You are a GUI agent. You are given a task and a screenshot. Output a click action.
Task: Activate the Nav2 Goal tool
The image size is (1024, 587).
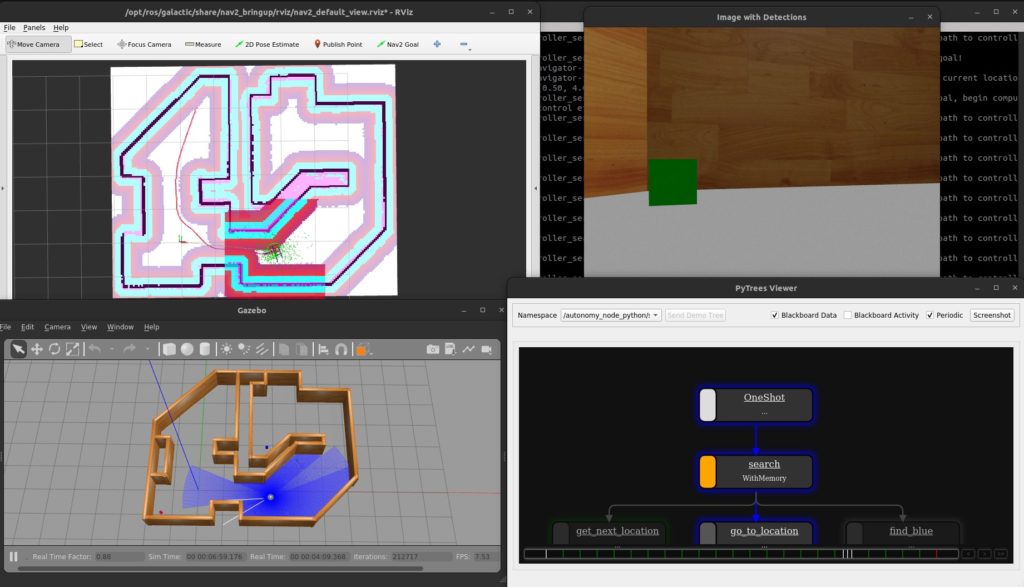click(398, 44)
